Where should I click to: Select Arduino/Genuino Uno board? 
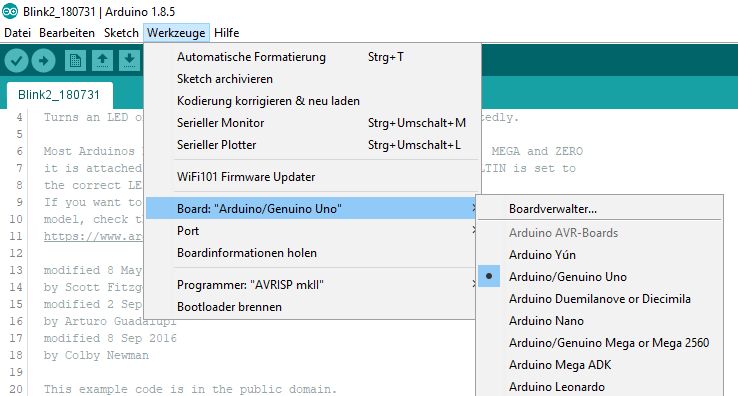pyautogui.click(x=600, y=277)
